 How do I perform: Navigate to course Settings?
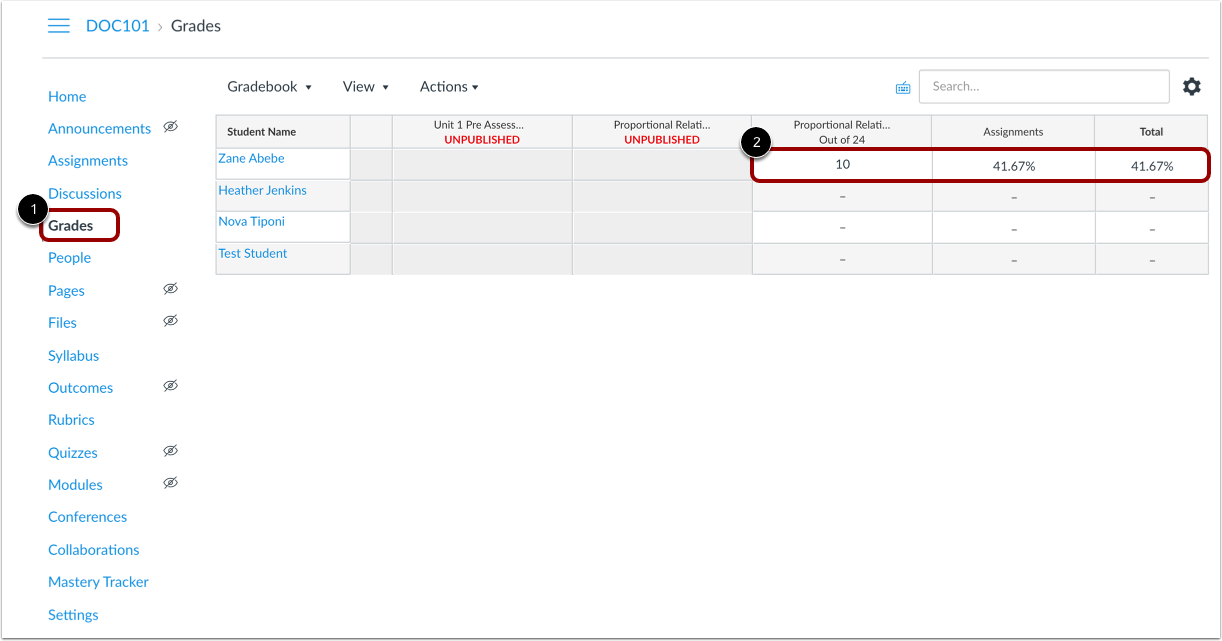(x=73, y=614)
